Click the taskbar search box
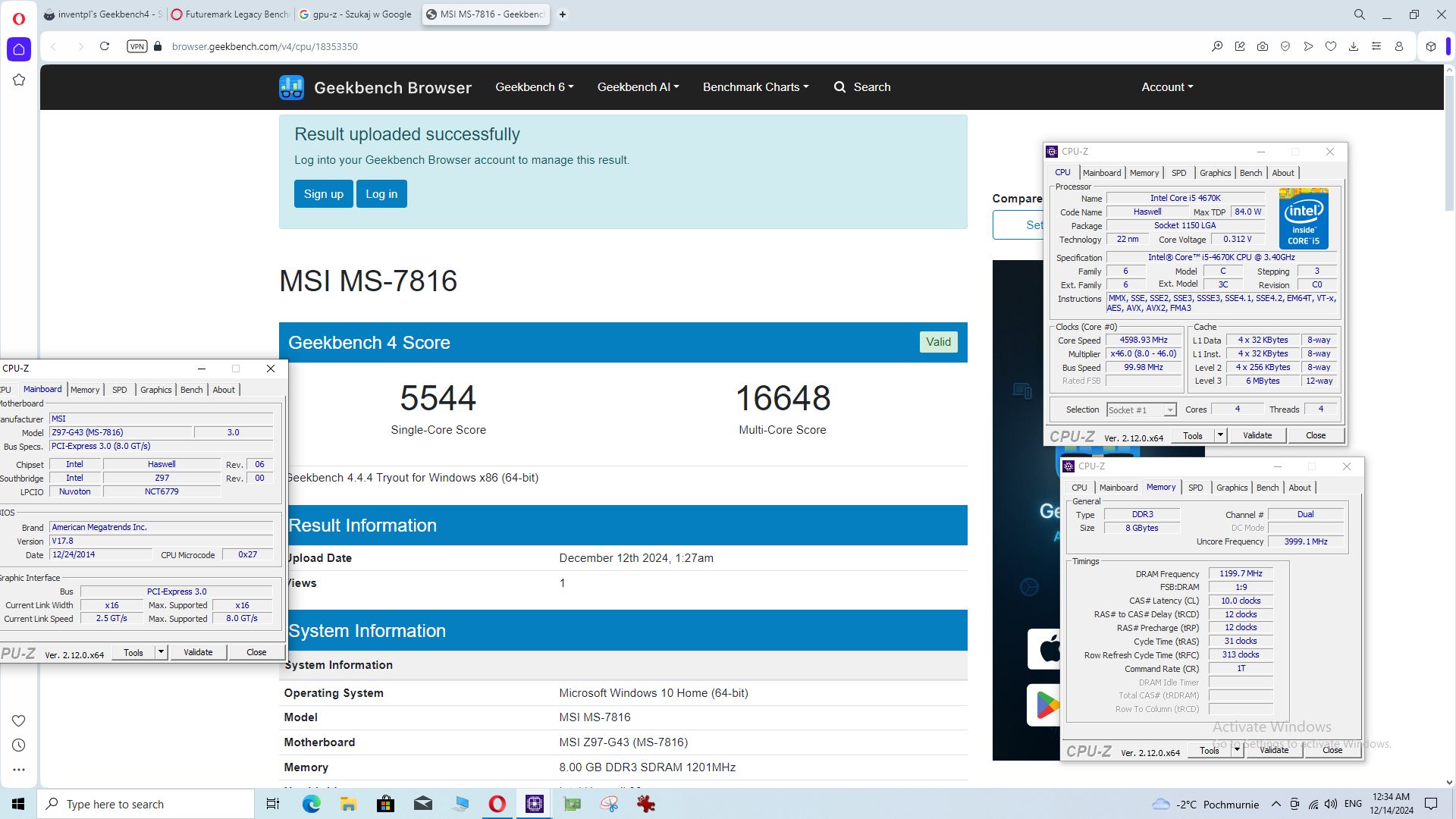1456x819 pixels. pyautogui.click(x=146, y=804)
